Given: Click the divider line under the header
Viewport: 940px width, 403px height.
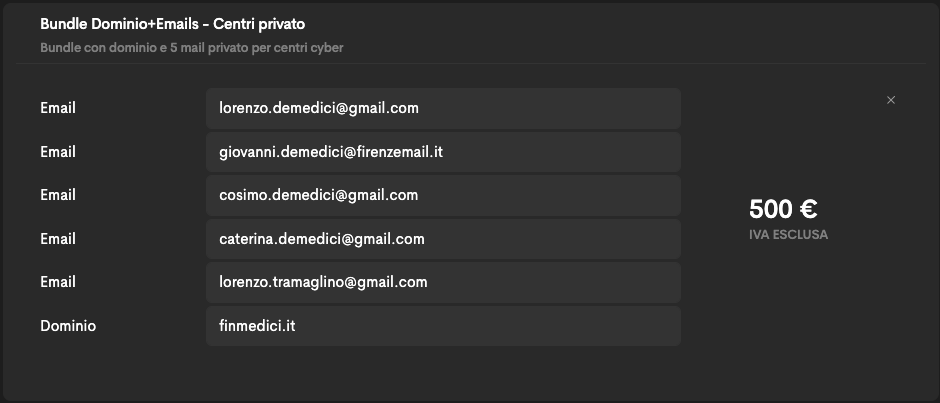Looking at the screenshot, I should pos(470,64).
